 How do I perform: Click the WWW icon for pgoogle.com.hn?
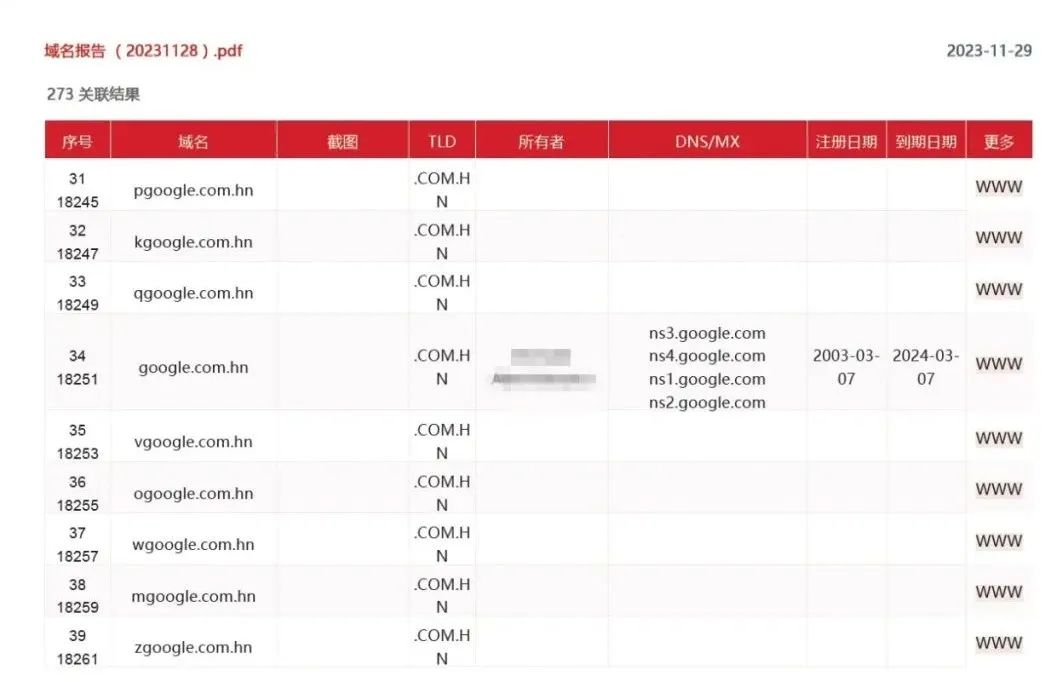[x=998, y=187]
